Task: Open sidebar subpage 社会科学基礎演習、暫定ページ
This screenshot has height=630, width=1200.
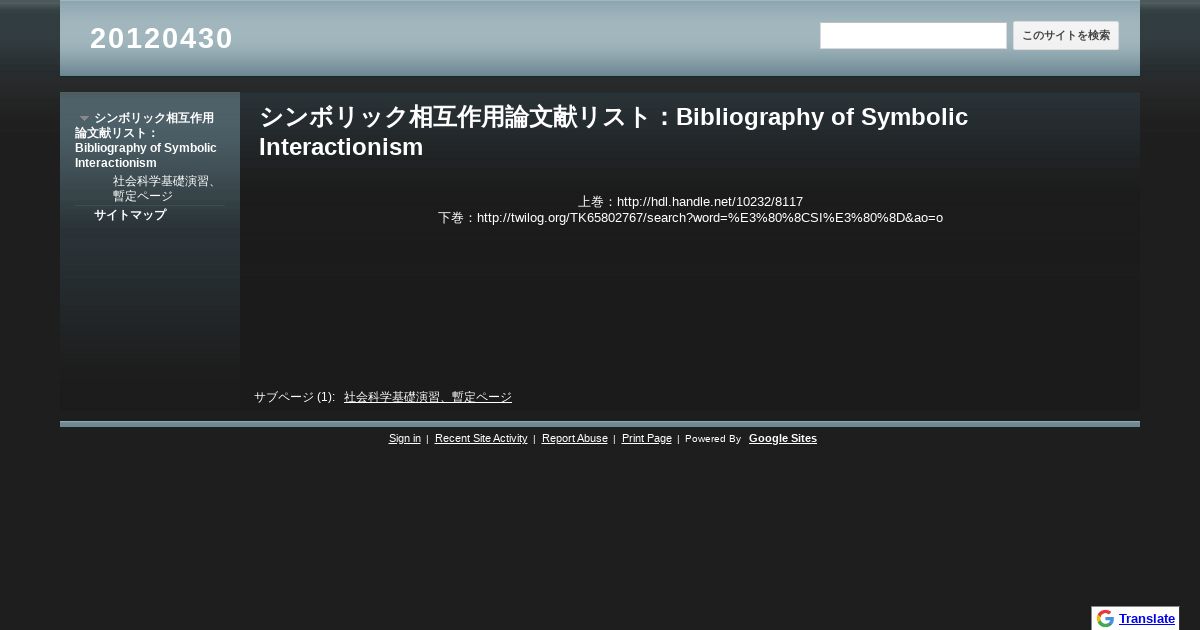Action: pos(165,188)
